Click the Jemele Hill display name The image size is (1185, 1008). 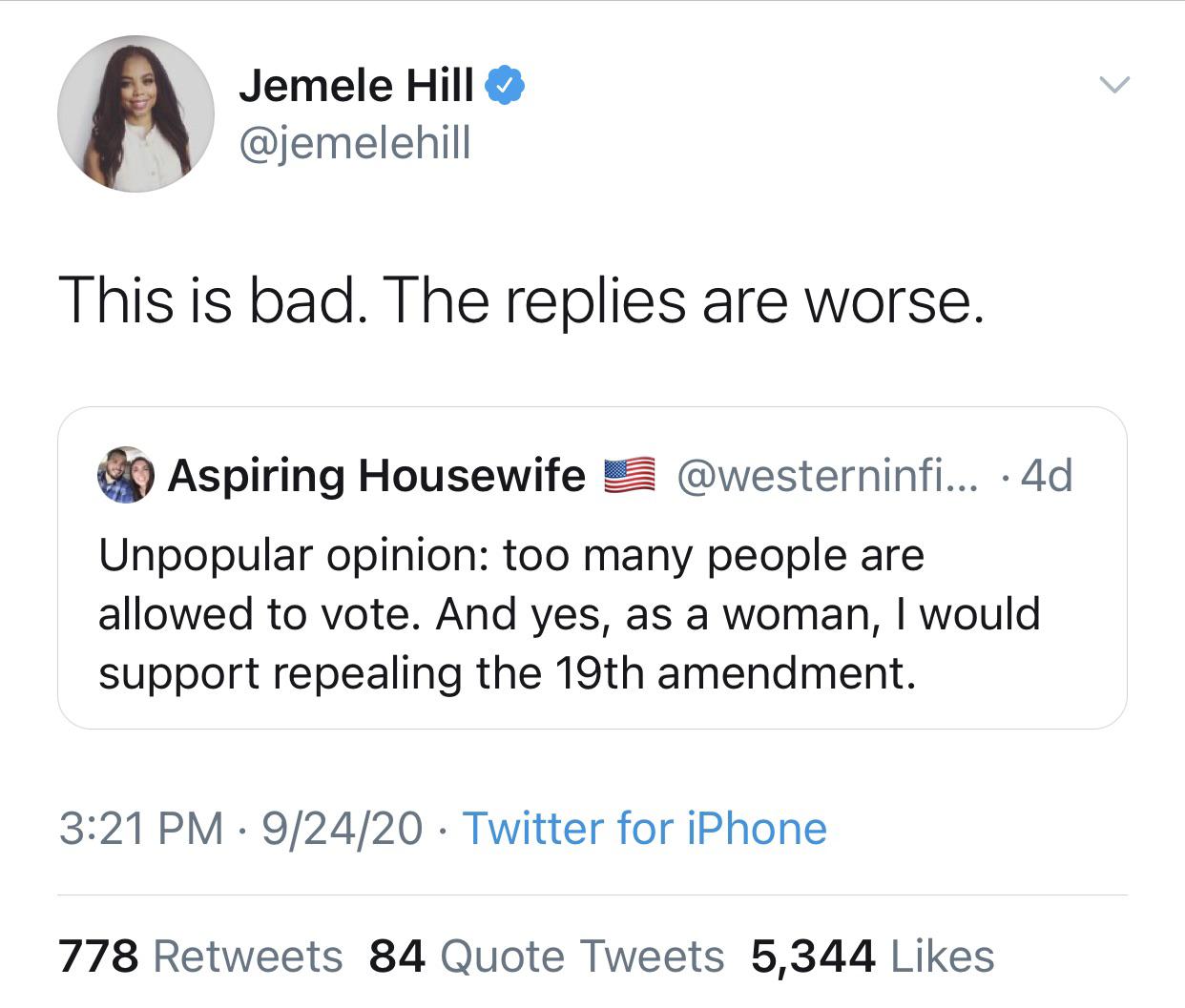coord(359,86)
